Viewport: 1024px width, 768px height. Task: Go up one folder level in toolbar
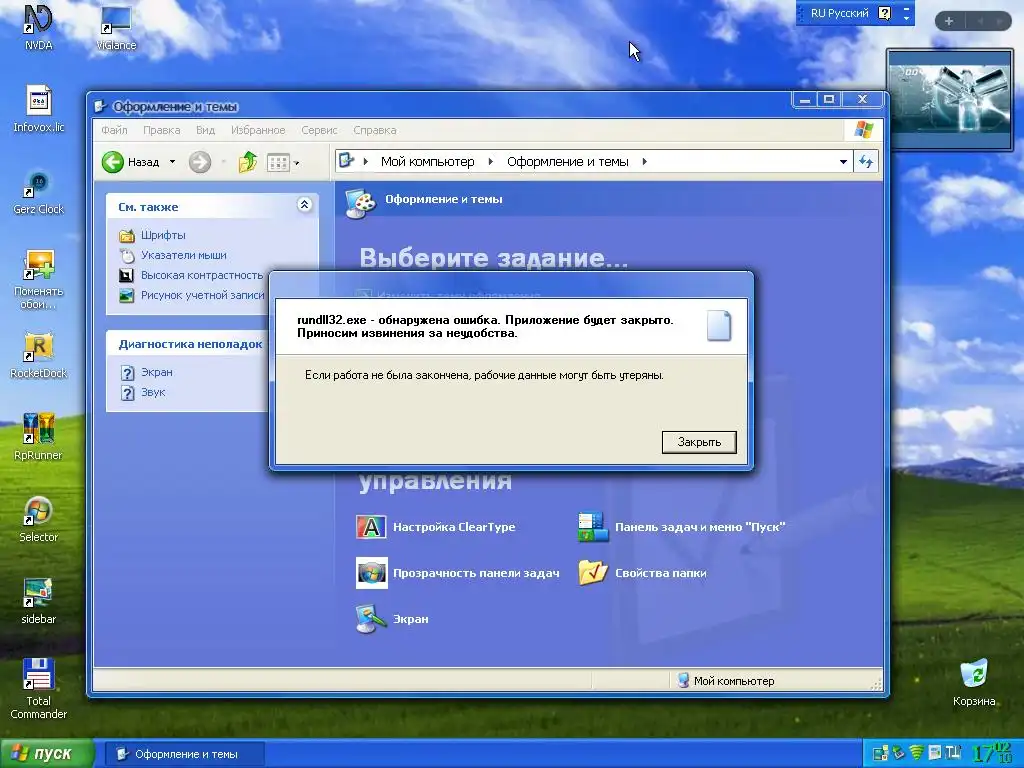pyautogui.click(x=248, y=162)
